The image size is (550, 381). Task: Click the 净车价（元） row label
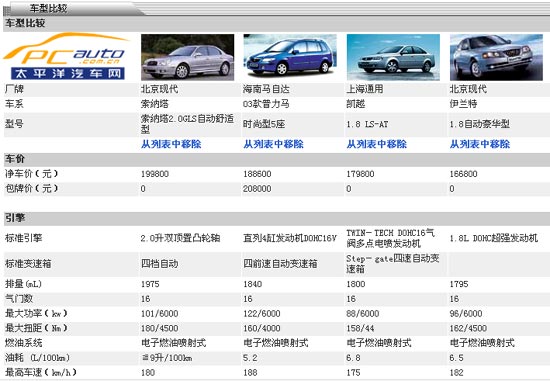pyautogui.click(x=32, y=174)
